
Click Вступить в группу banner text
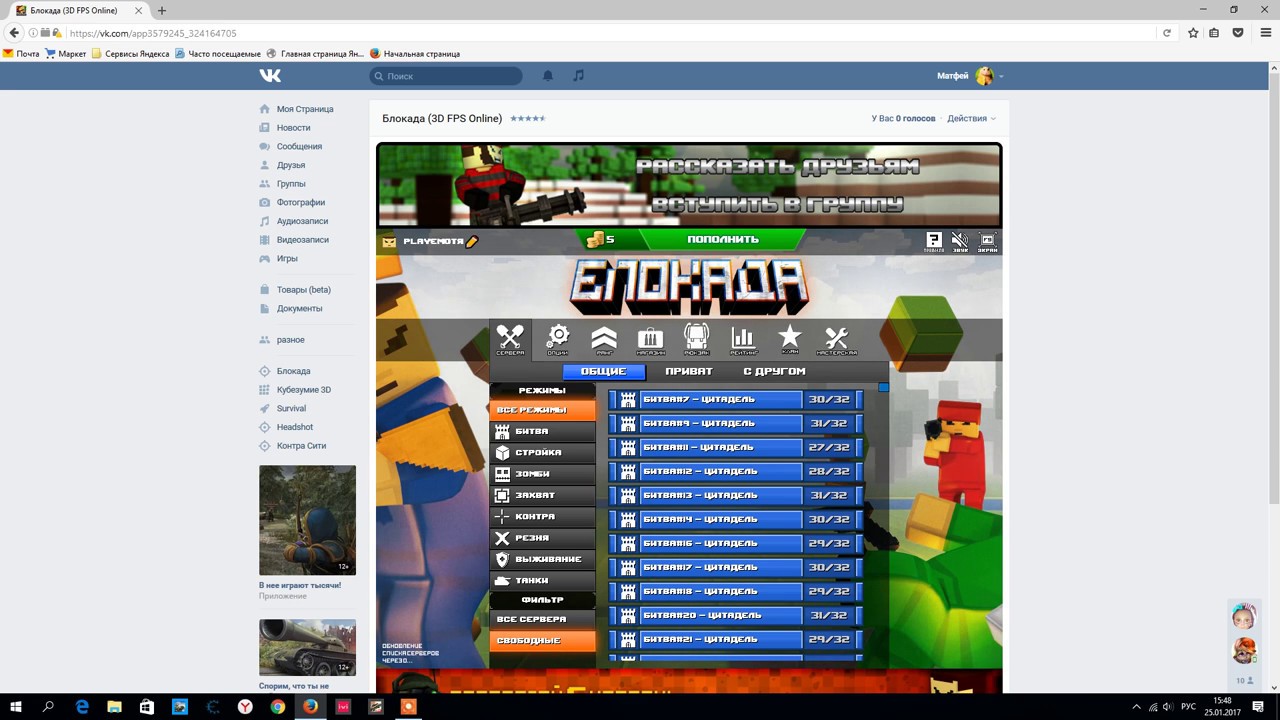(x=777, y=204)
